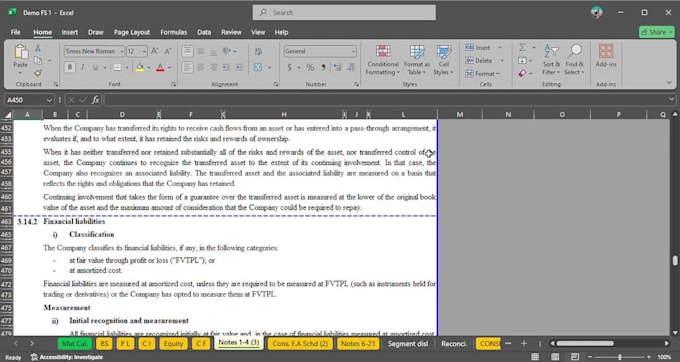This screenshot has height=362, width=680.
Task: Toggle Underline formatting
Action: [95, 67]
